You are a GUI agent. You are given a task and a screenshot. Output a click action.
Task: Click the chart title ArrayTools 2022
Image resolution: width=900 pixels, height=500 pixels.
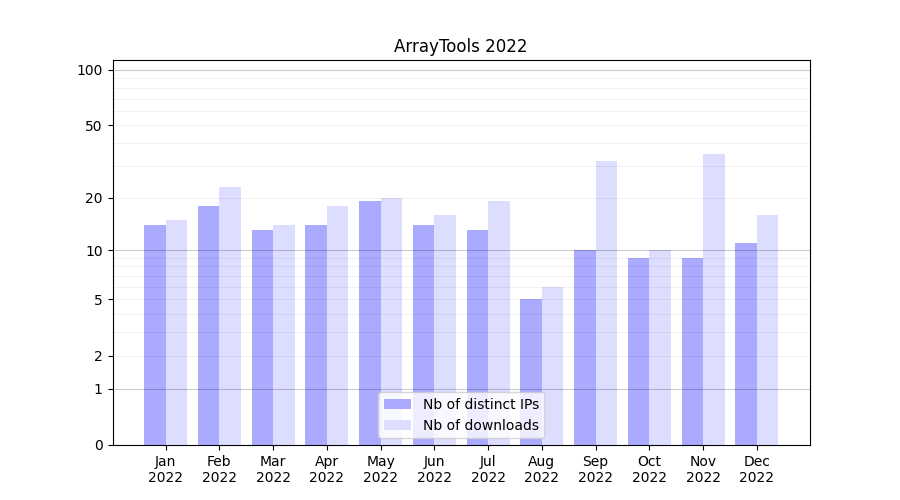tap(460, 46)
